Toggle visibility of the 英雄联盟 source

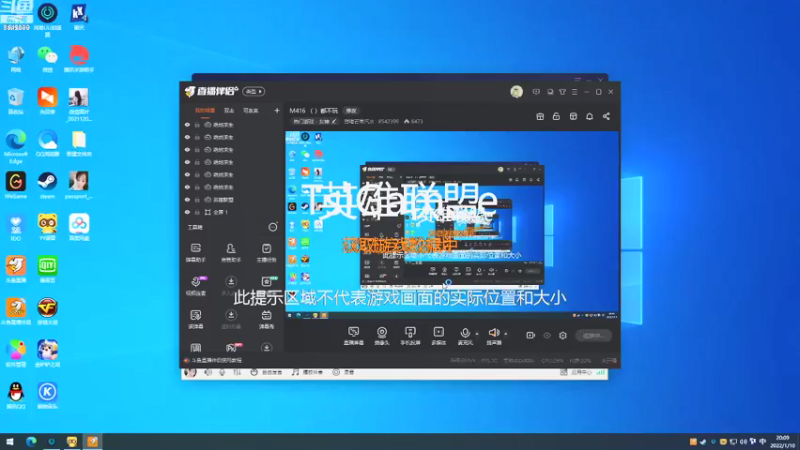[187, 199]
